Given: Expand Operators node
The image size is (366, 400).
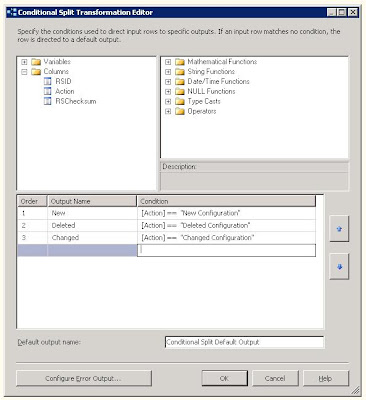Looking at the screenshot, I should (168, 111).
